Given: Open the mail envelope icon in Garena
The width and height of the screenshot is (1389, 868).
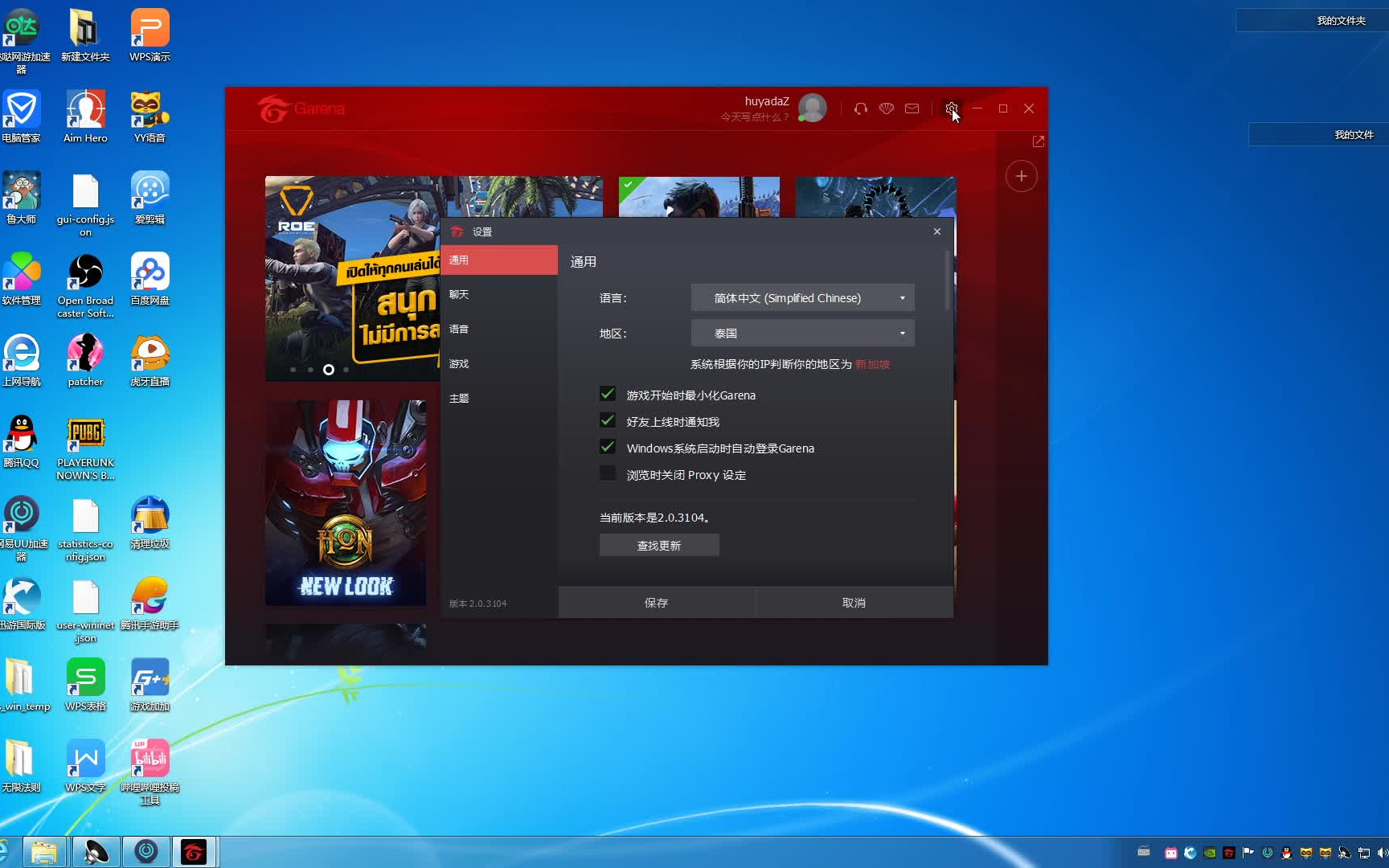Looking at the screenshot, I should 912,108.
